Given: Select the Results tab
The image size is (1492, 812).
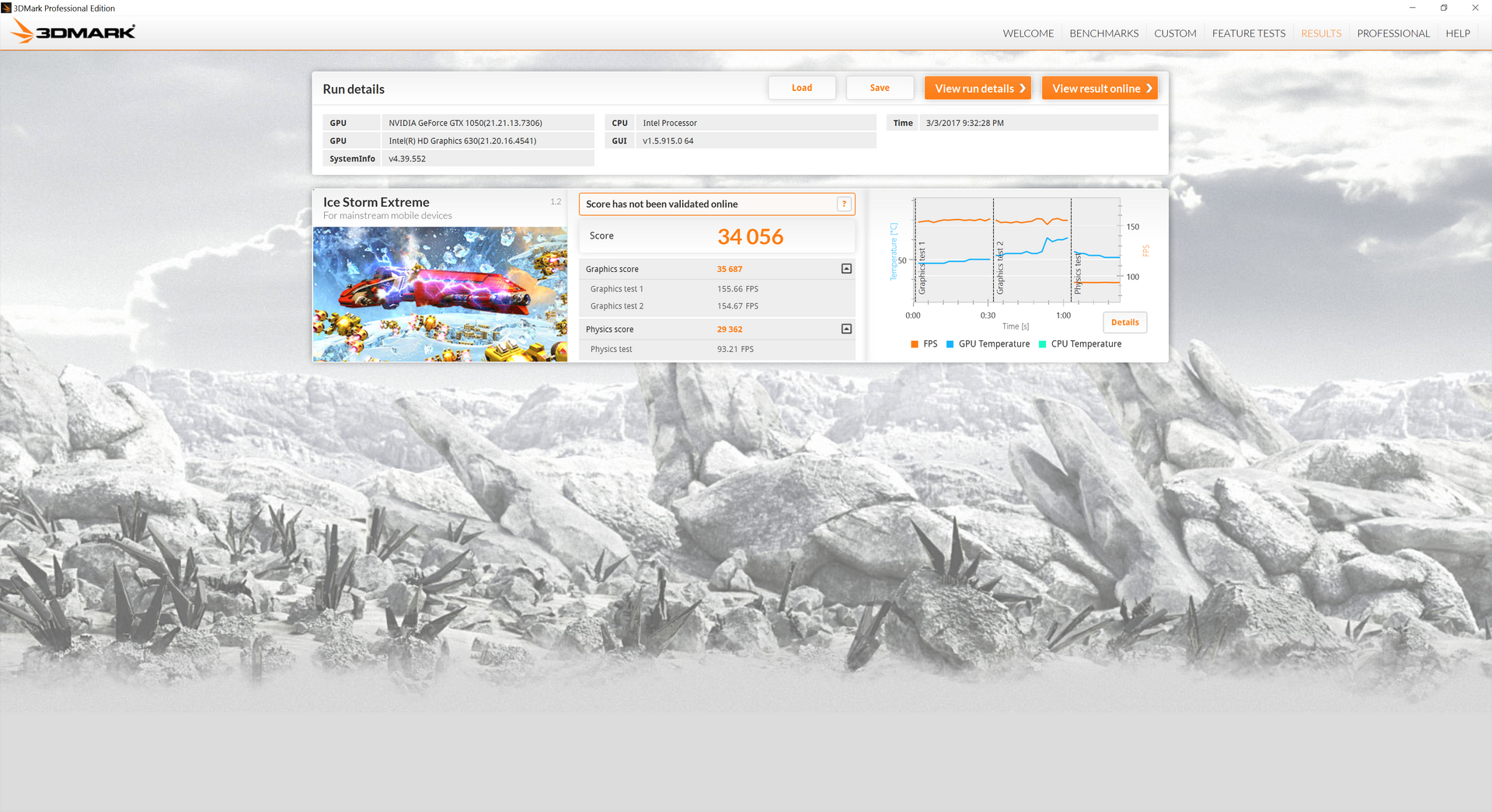Looking at the screenshot, I should click(1321, 33).
